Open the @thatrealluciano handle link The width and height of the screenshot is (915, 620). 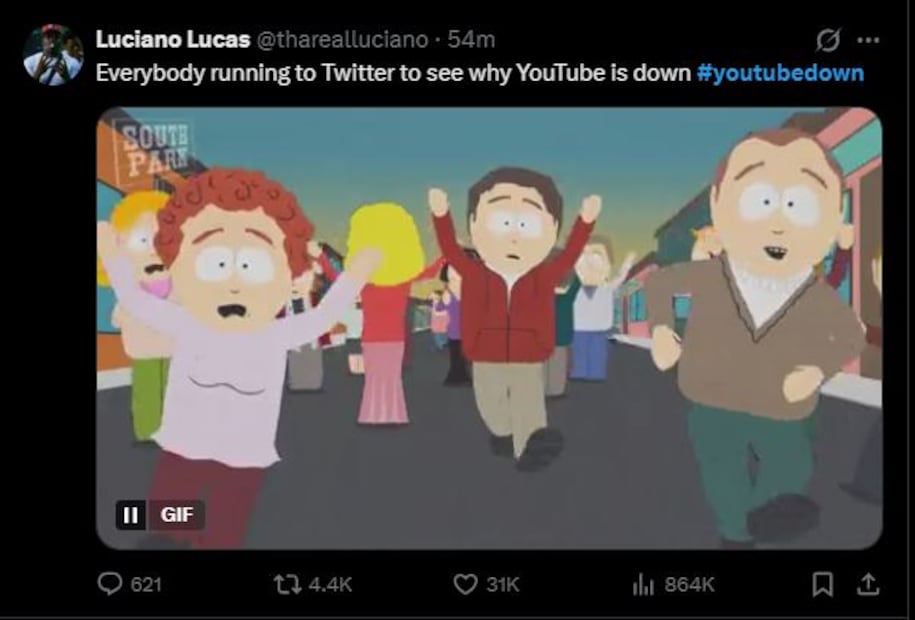[x=342, y=40]
